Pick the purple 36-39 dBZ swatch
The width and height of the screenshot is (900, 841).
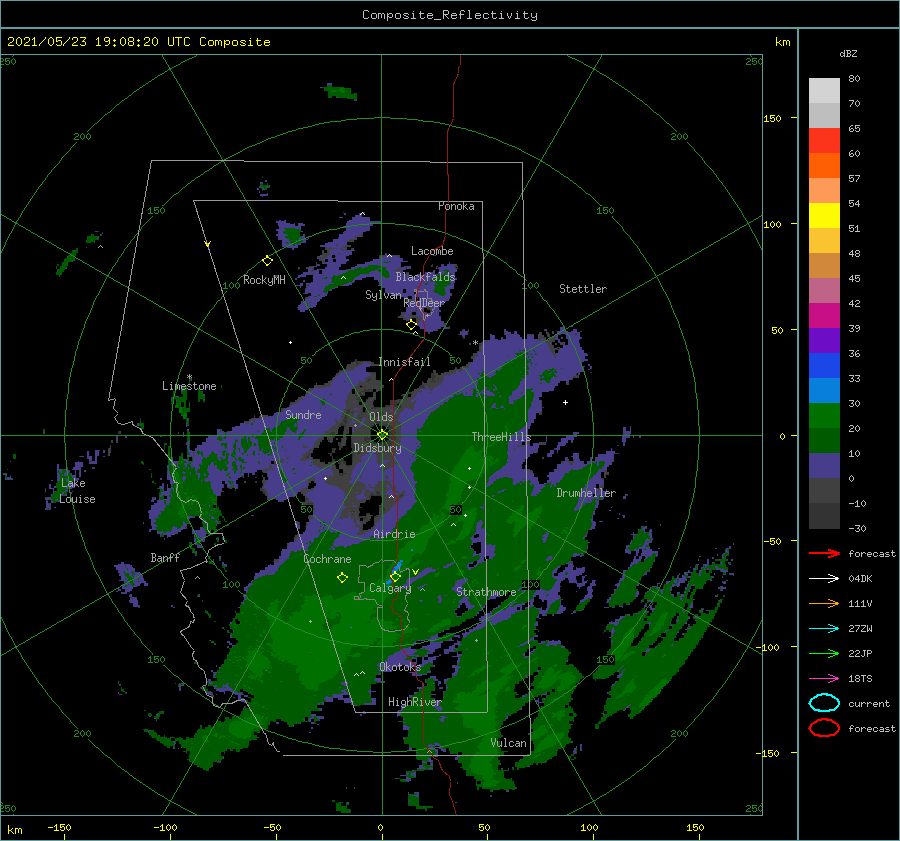point(824,341)
